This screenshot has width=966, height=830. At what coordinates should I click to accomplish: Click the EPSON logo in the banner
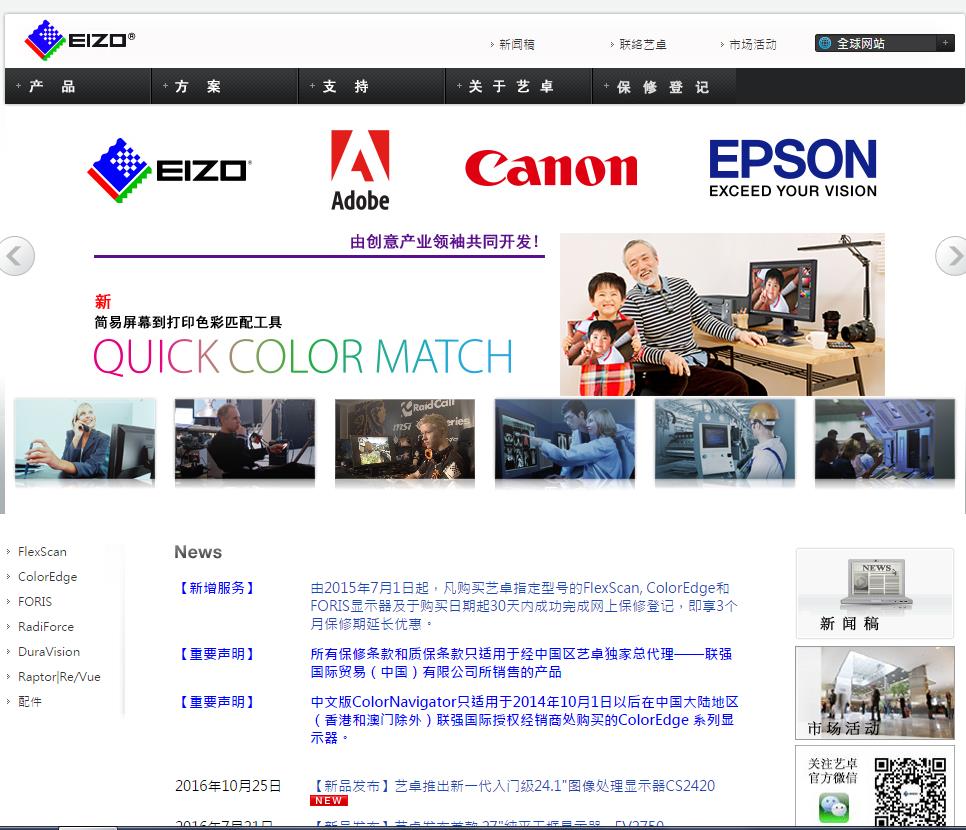793,168
